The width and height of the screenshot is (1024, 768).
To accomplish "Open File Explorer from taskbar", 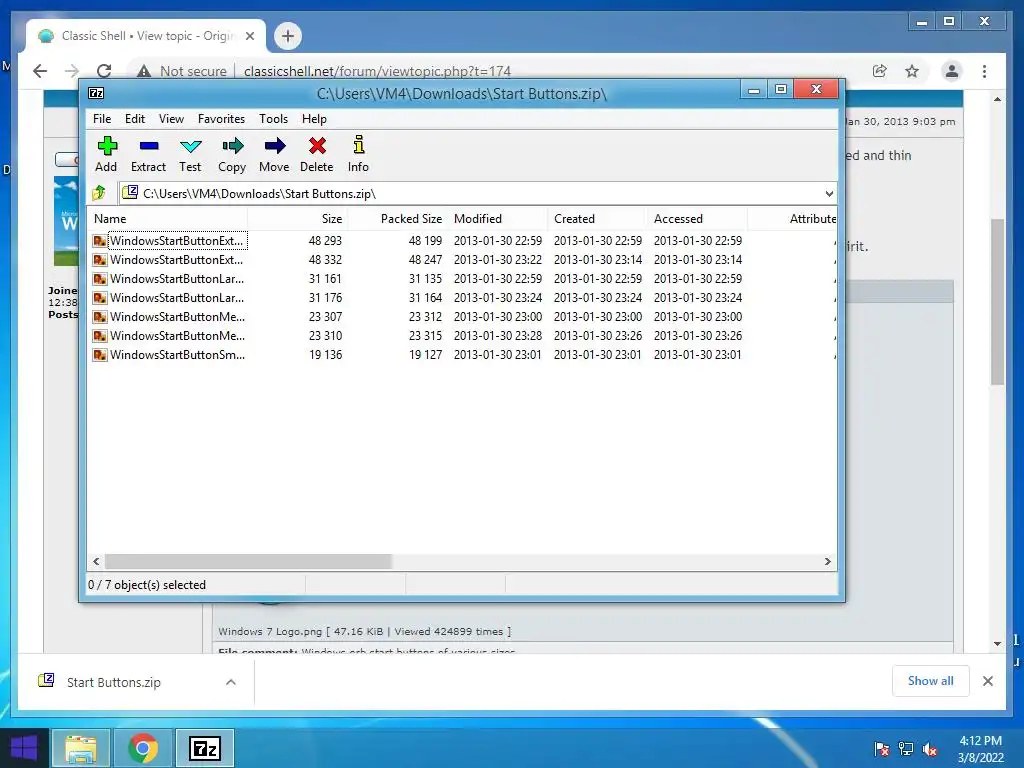I will [x=81, y=748].
